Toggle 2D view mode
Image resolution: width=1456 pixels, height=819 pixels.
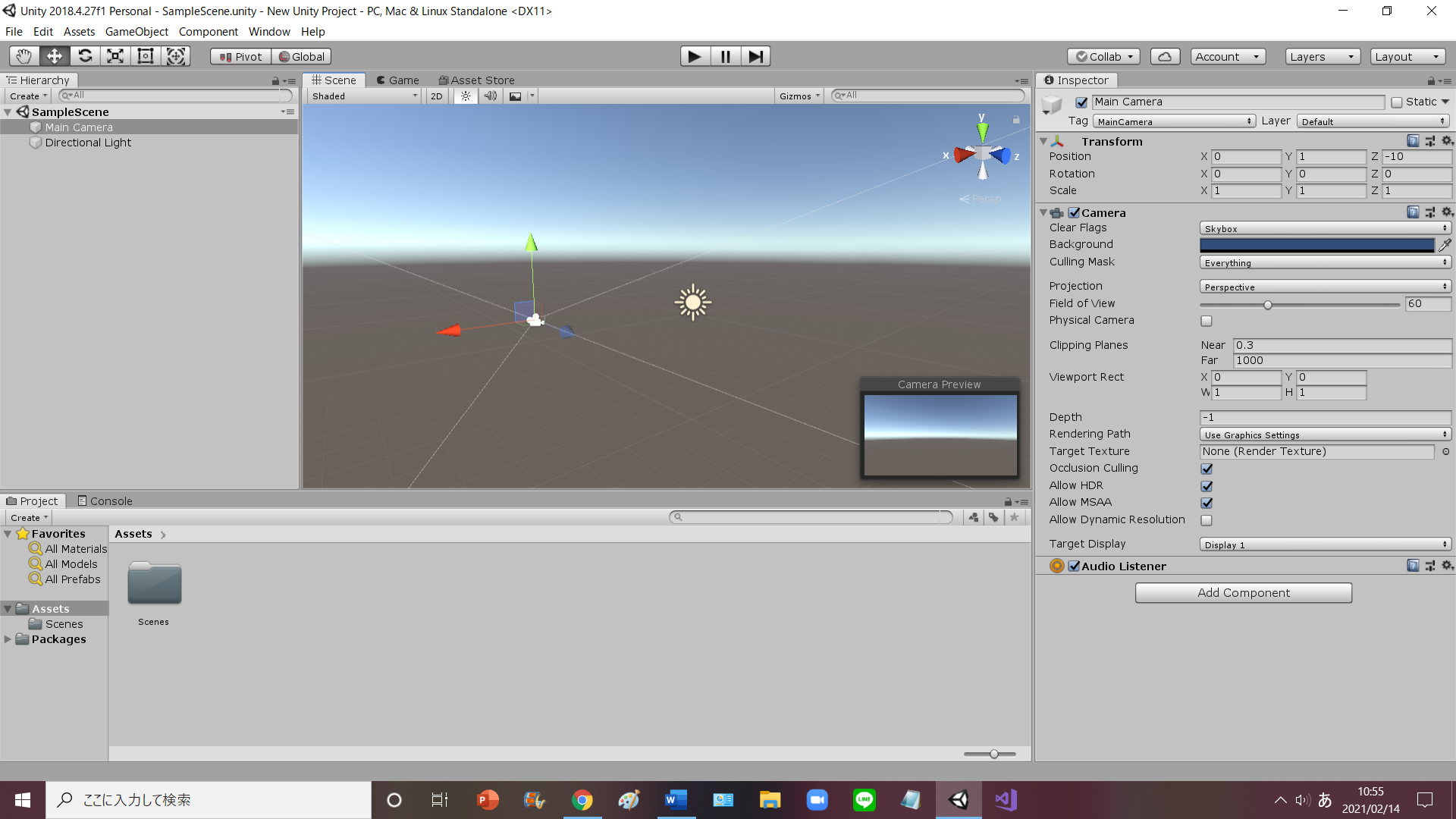tap(437, 96)
